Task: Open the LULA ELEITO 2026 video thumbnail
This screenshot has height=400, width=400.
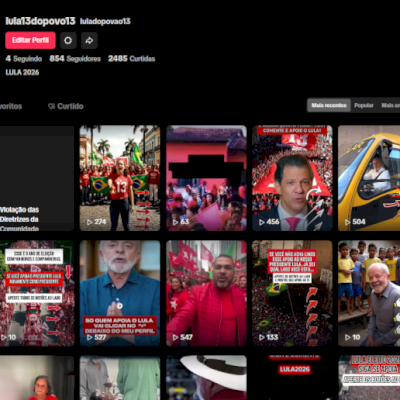Action: pyautogui.click(x=369, y=378)
